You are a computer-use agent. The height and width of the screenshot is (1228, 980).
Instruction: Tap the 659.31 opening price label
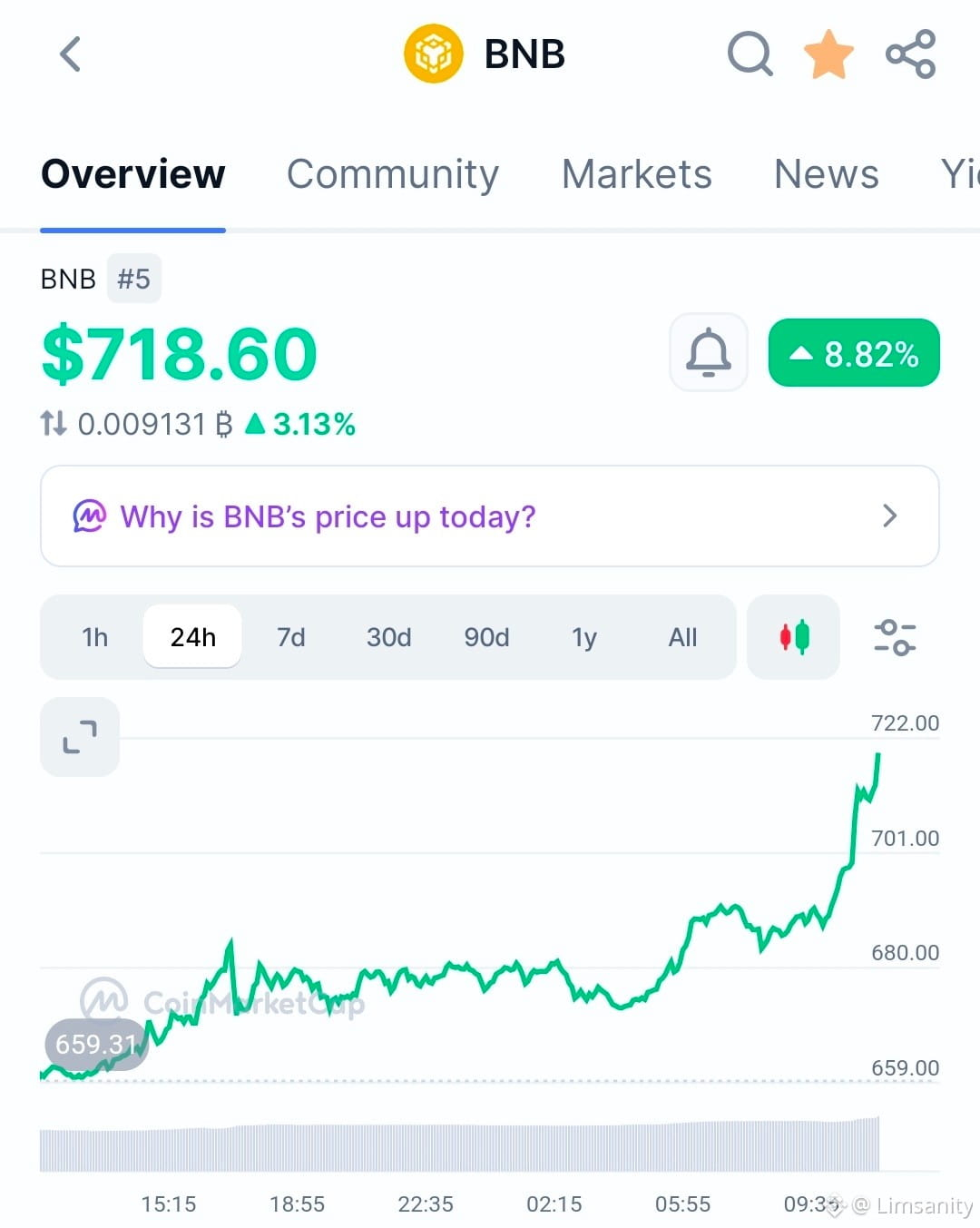click(96, 1045)
